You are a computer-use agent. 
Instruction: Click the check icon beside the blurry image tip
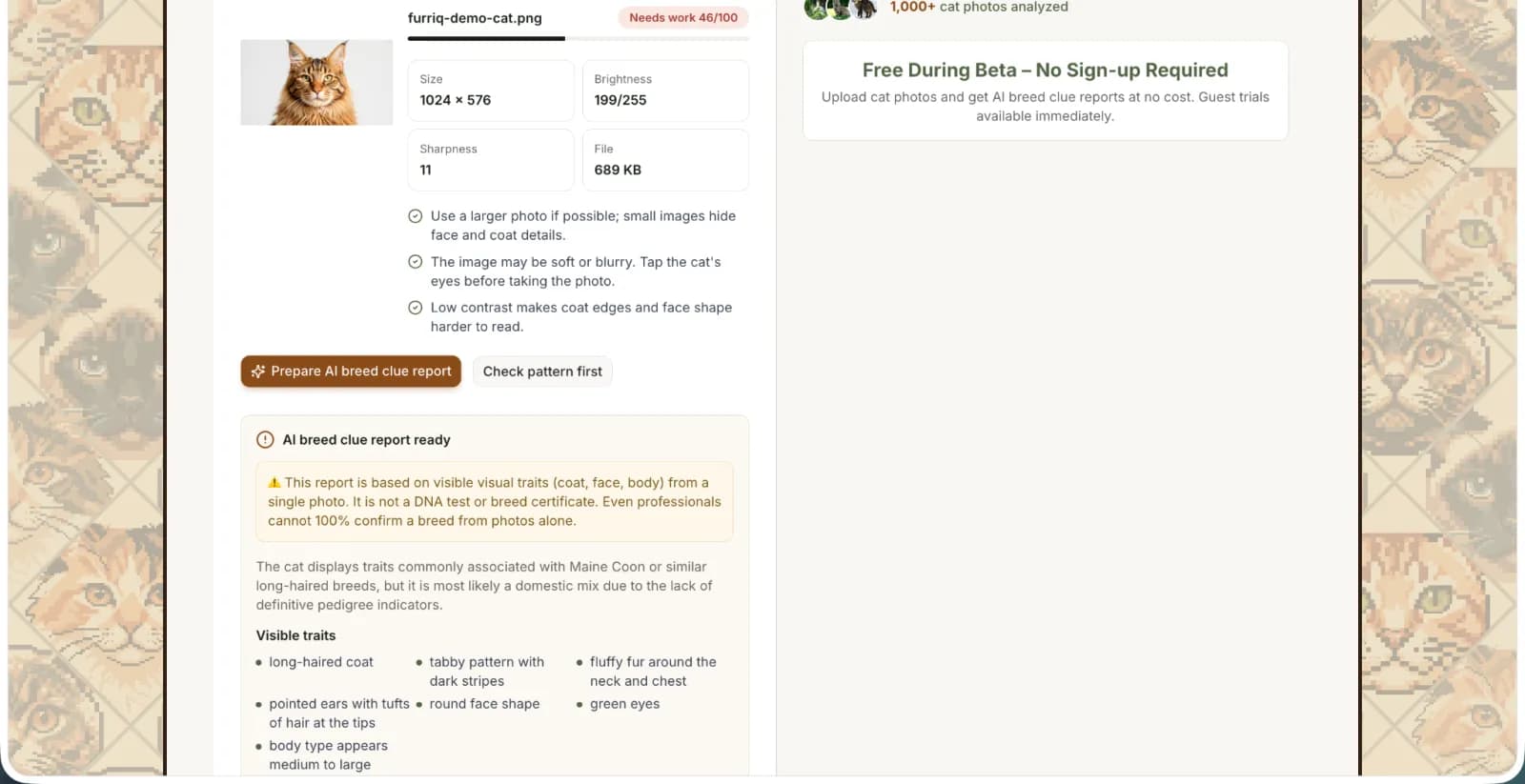coord(416,262)
